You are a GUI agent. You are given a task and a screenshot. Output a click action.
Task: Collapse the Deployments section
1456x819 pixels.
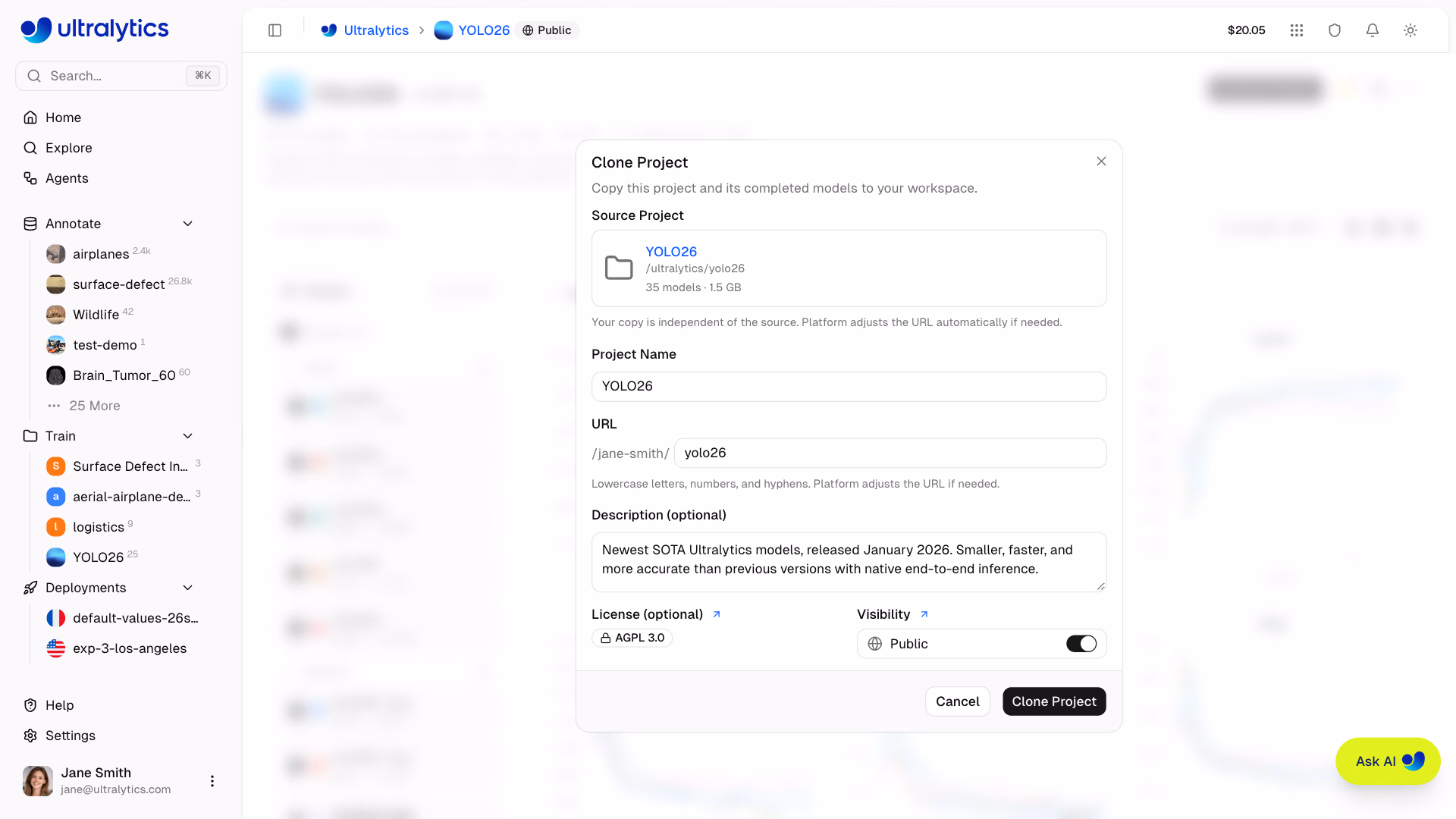(188, 588)
